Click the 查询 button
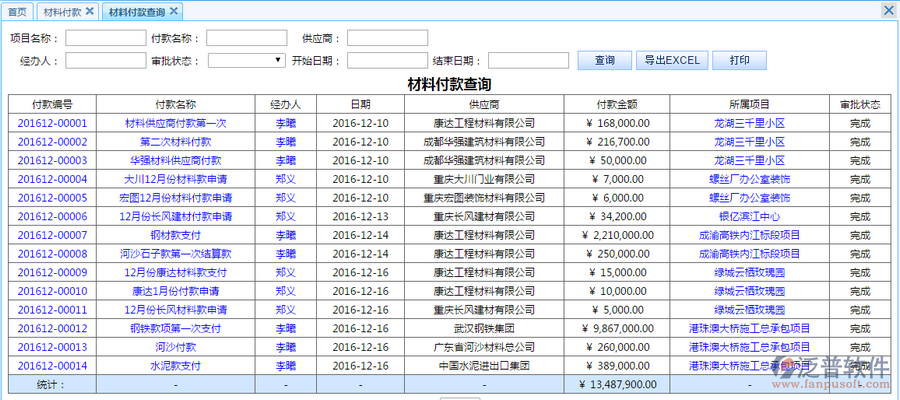 tap(604, 60)
